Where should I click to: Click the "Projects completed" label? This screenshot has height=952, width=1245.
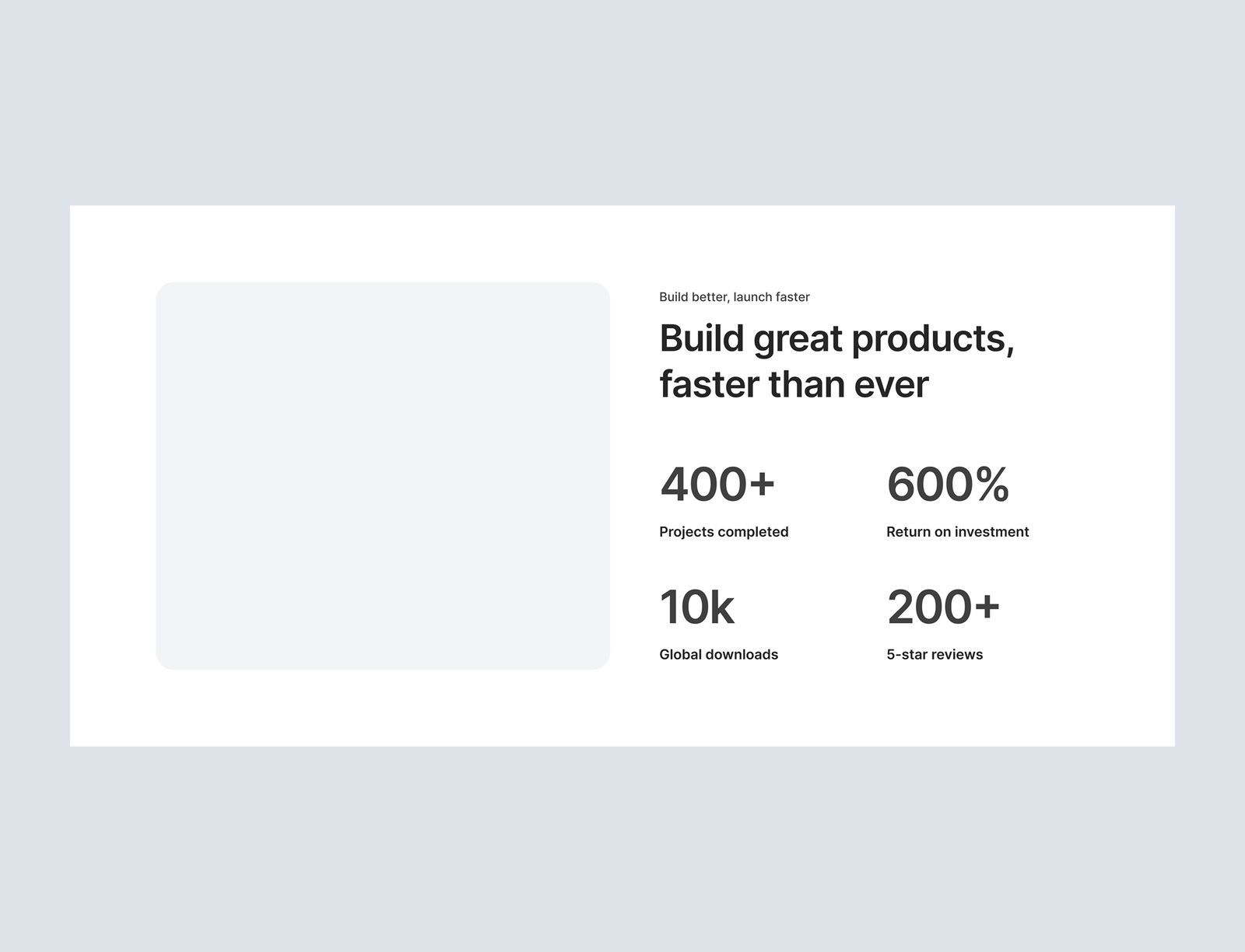tap(724, 532)
